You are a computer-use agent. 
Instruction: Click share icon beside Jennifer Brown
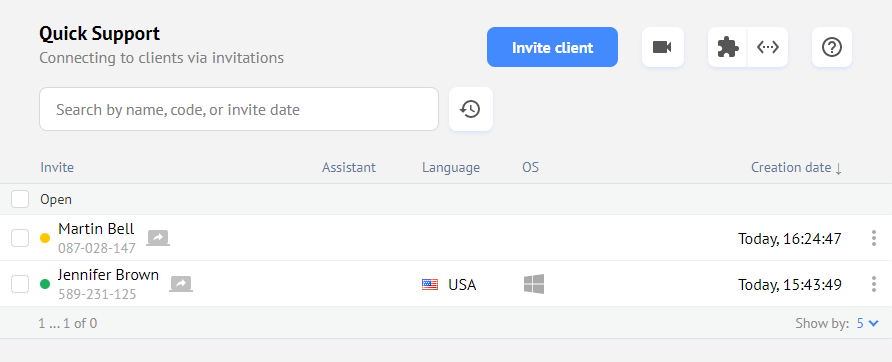[x=181, y=283]
